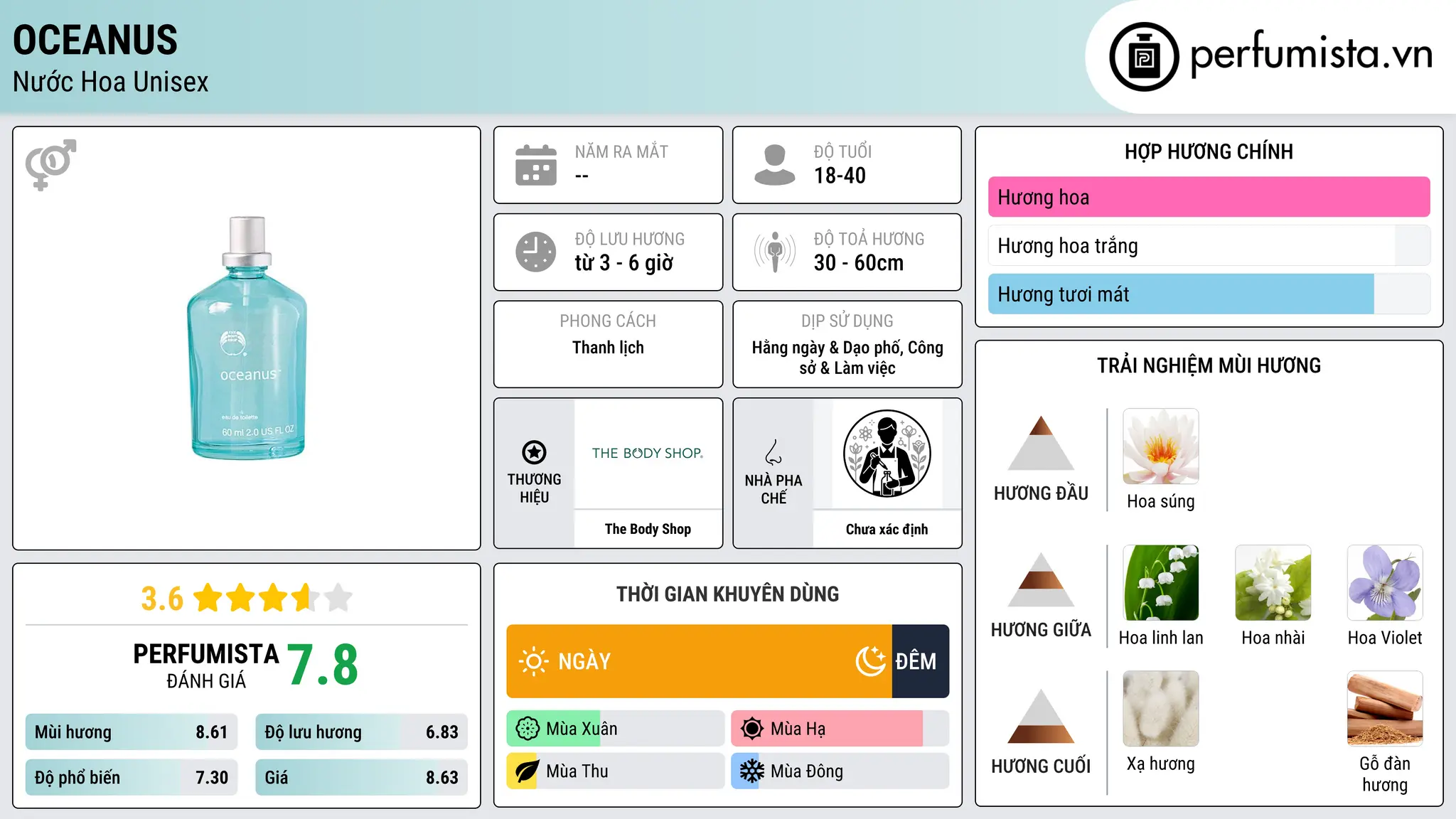1456x819 pixels.
Task: Click the calendar icon beside Năm ra mắt
Action: click(x=536, y=165)
